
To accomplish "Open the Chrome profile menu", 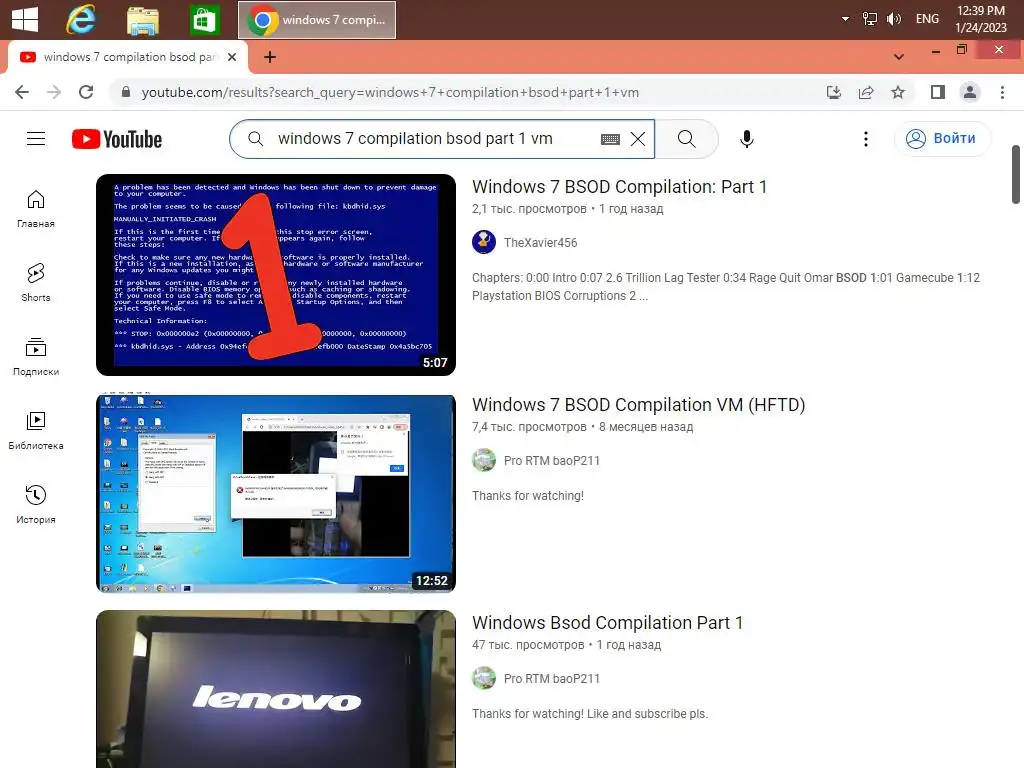I will pyautogui.click(x=970, y=92).
